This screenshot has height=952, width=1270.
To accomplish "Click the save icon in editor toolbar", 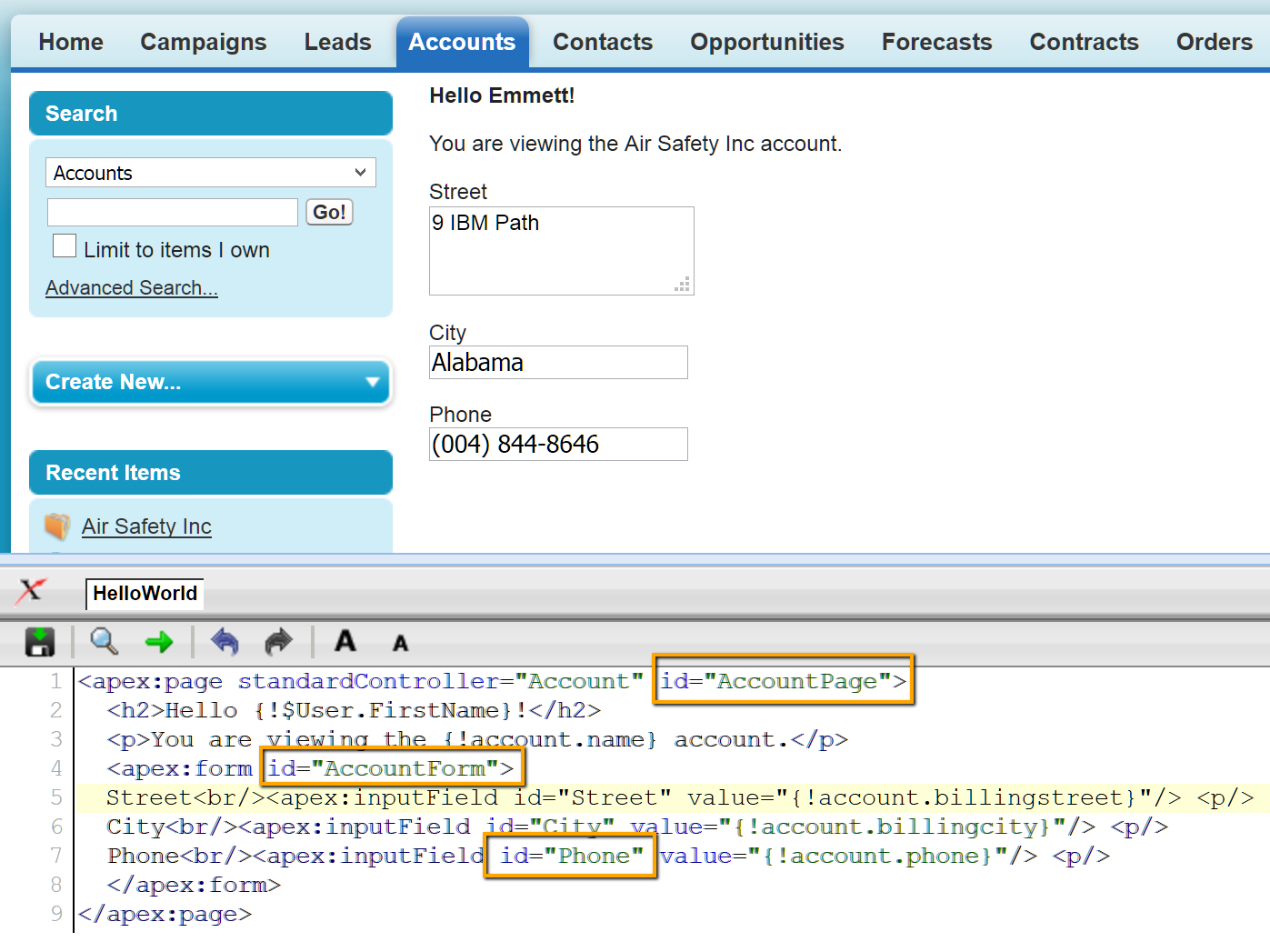I will pyautogui.click(x=39, y=642).
